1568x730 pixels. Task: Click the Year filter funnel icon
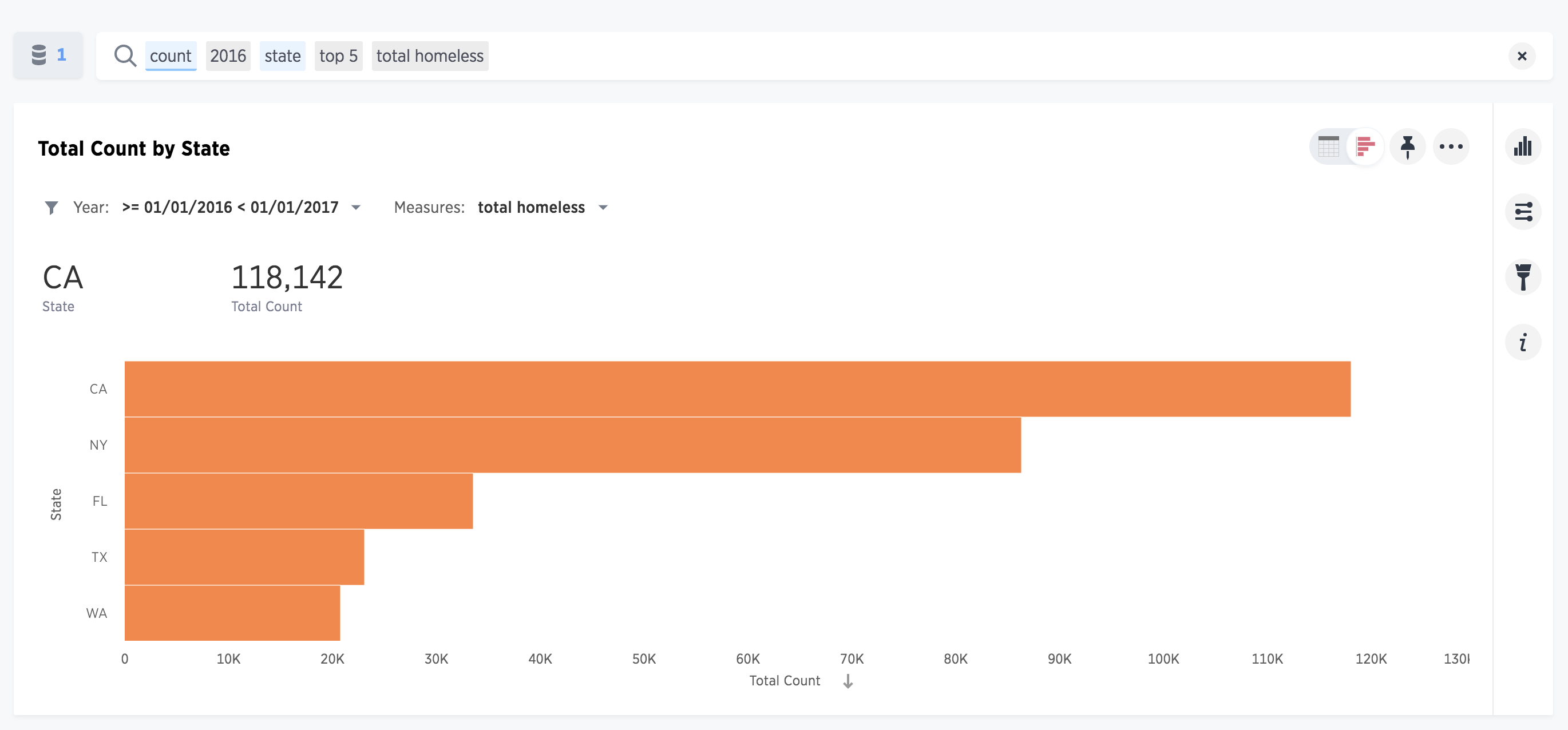[x=52, y=208]
